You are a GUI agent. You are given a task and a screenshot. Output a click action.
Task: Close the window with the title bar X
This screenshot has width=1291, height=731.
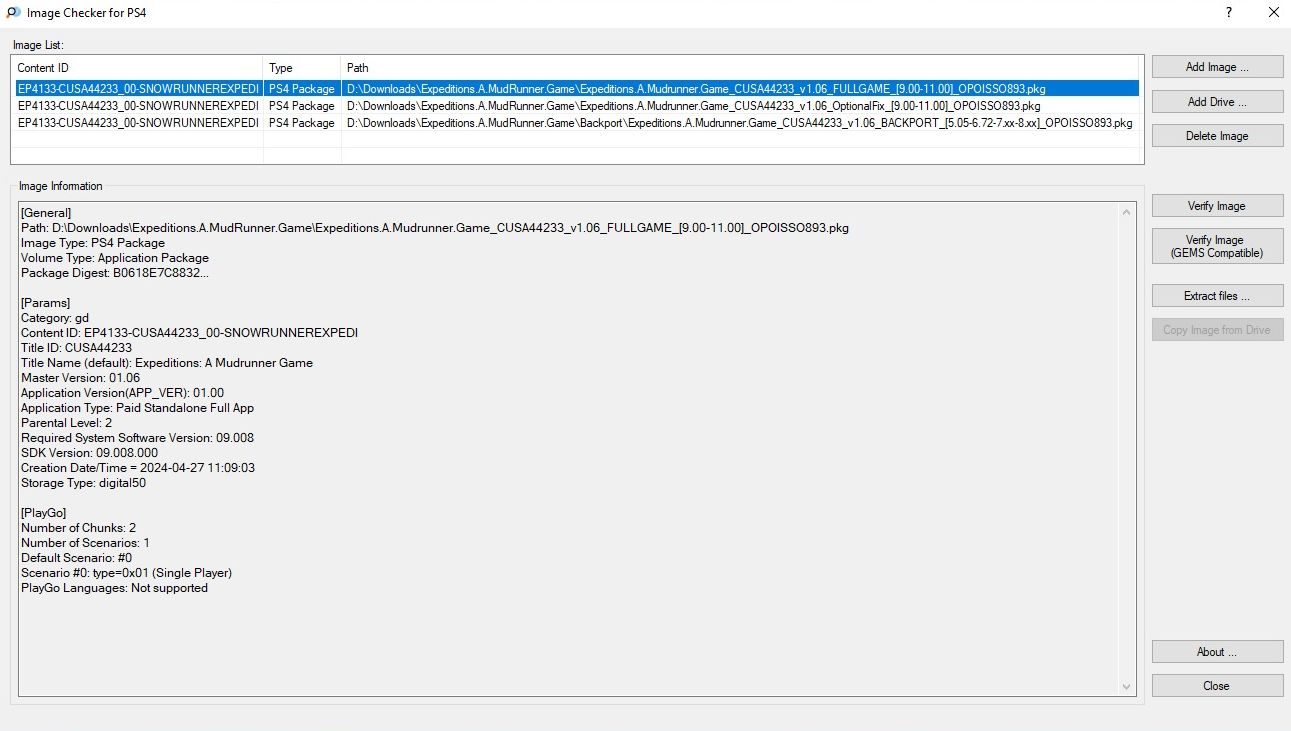tap(1273, 13)
